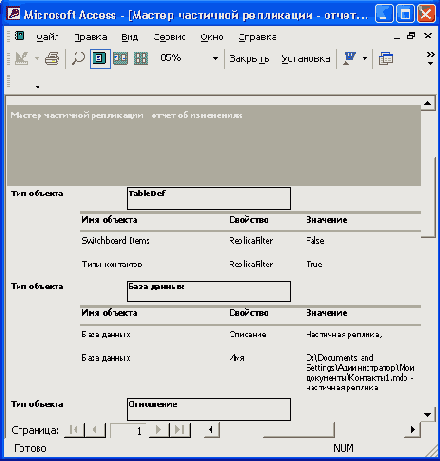Click the Database Window icon

(x=386, y=59)
